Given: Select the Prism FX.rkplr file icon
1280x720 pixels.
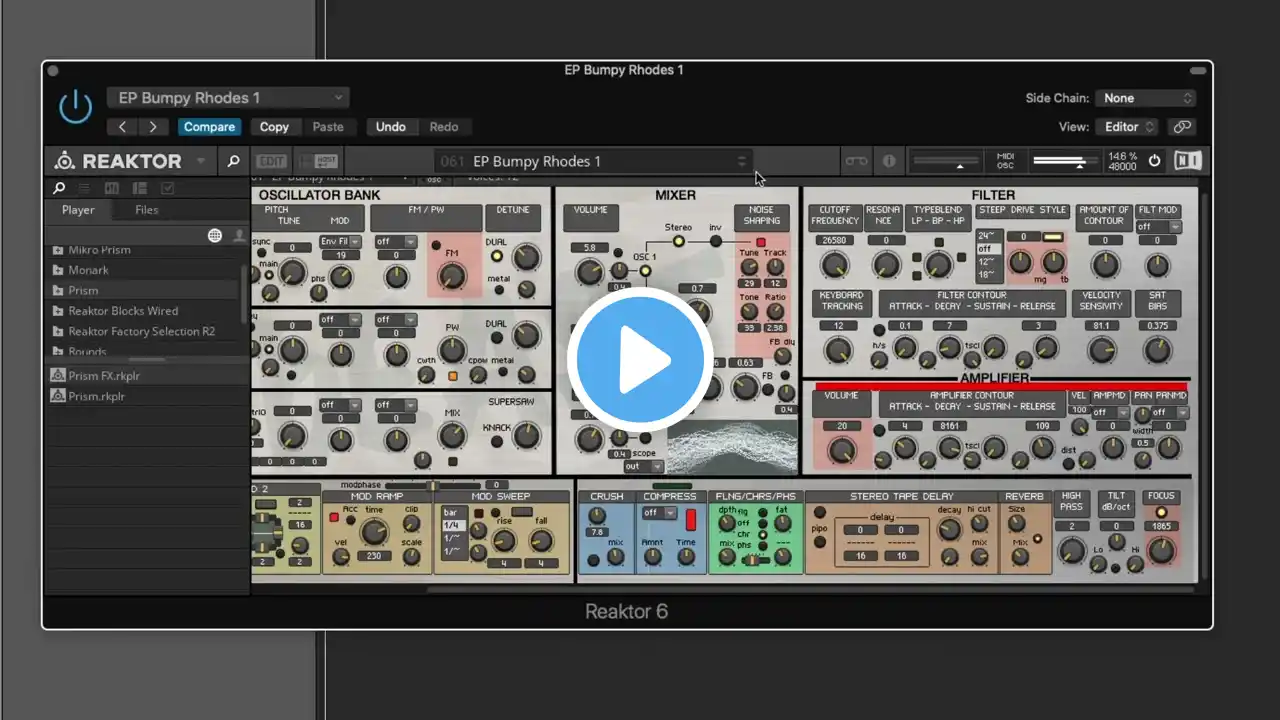Looking at the screenshot, I should [x=57, y=376].
